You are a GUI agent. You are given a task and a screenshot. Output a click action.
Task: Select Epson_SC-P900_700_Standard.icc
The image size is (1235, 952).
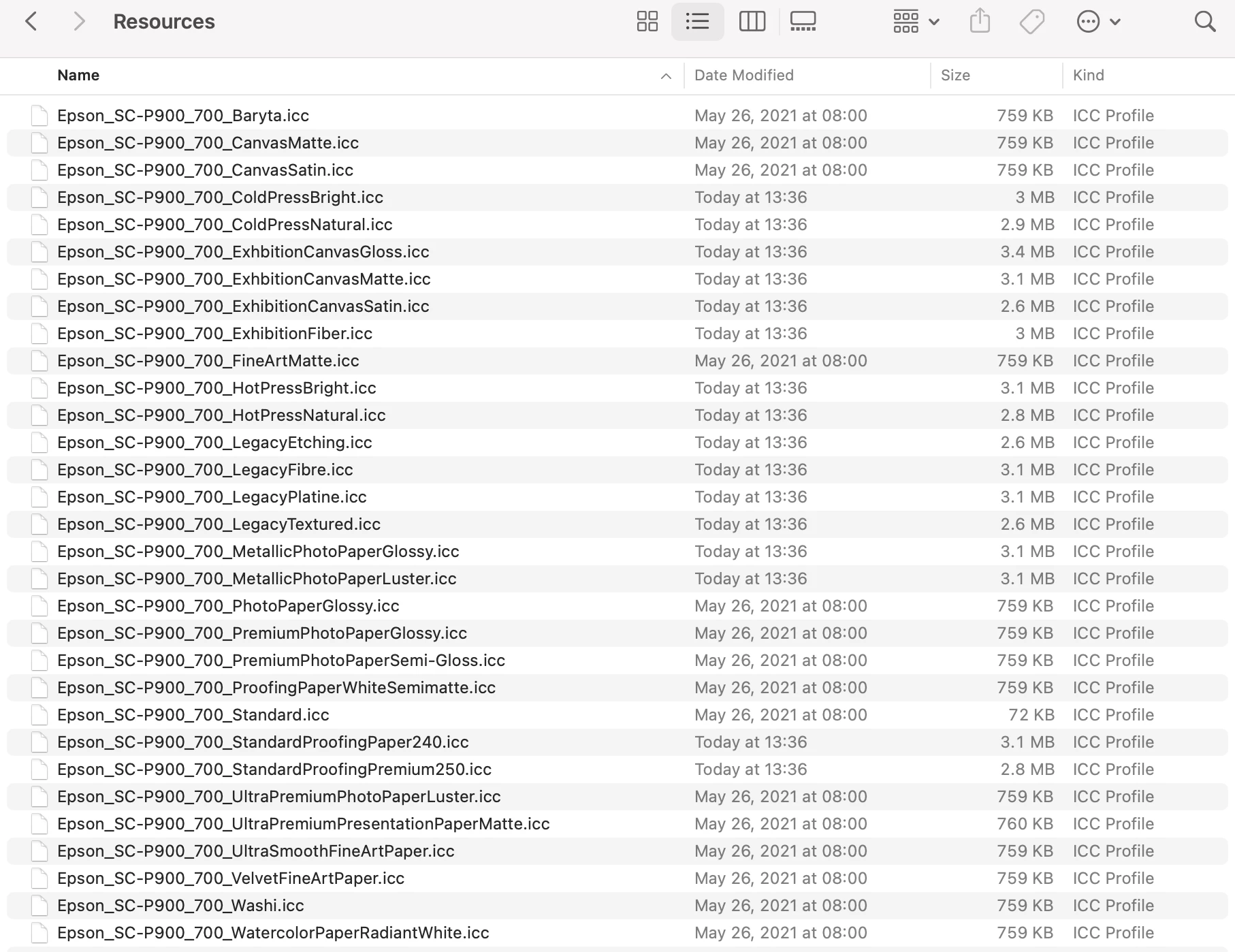pos(617,715)
